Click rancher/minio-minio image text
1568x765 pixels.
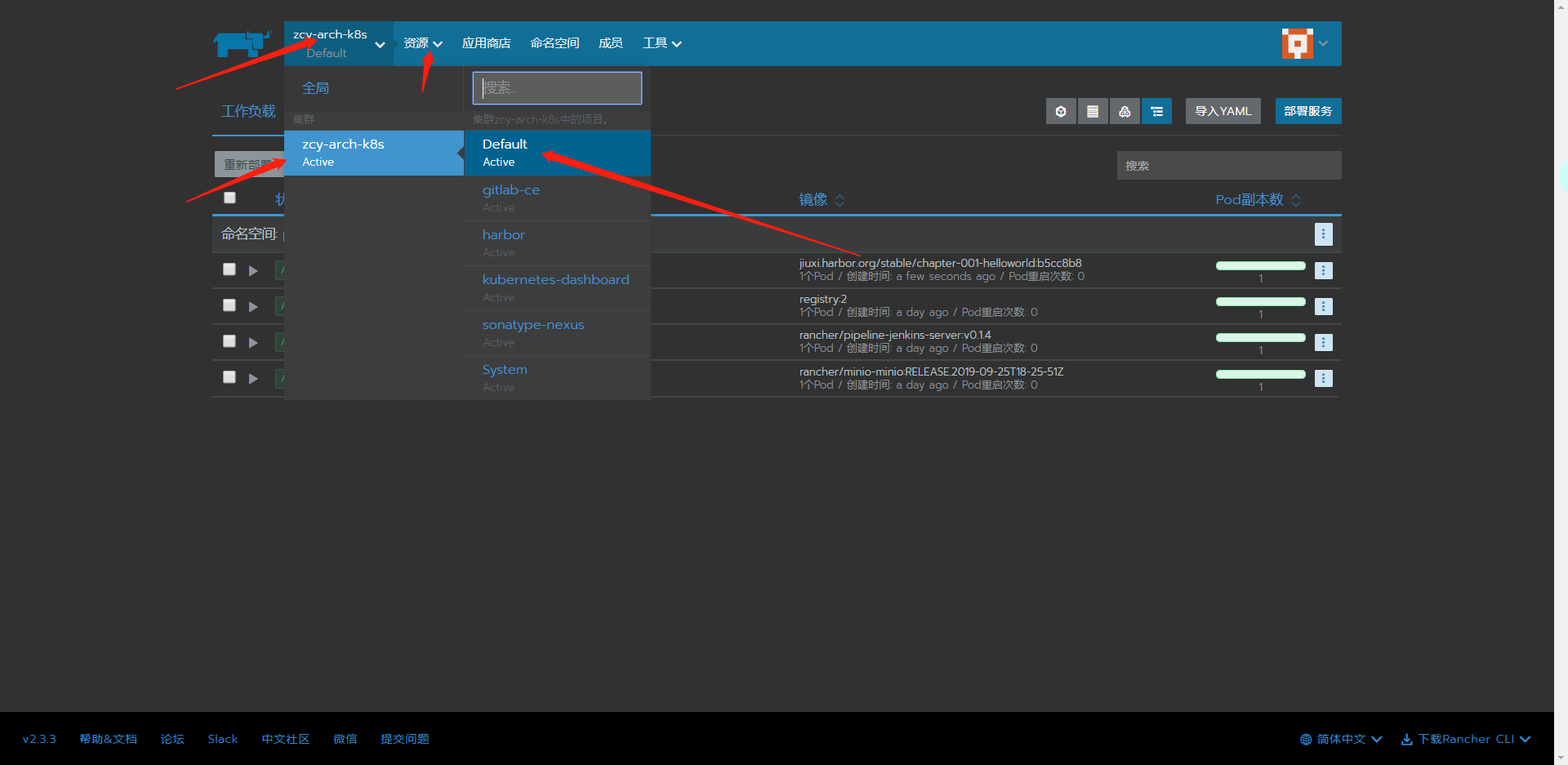[x=931, y=371]
